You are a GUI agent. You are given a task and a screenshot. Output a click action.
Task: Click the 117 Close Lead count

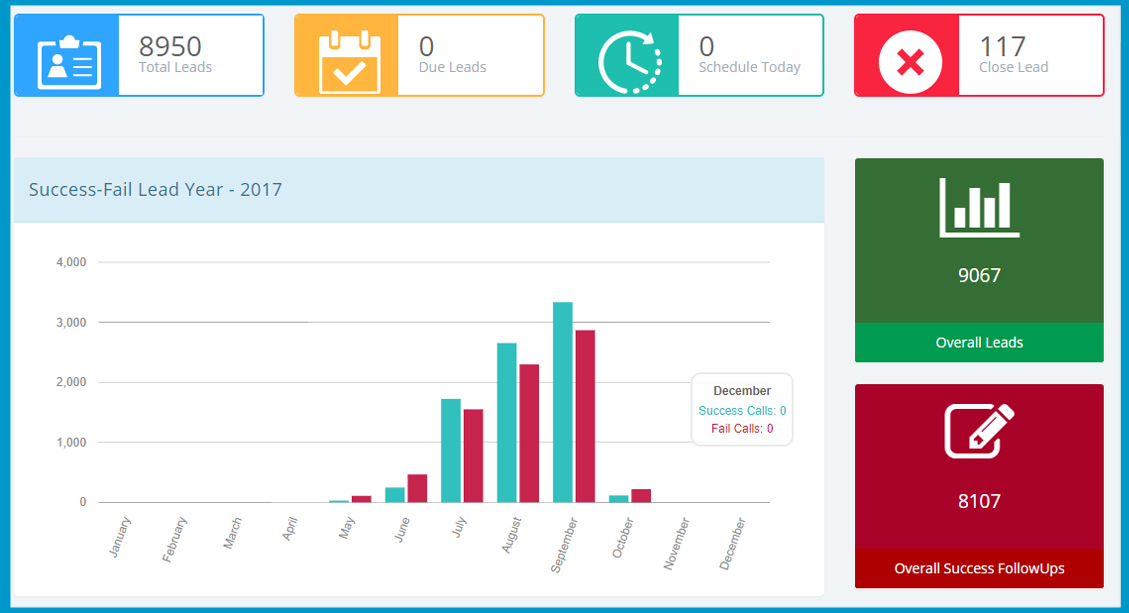1002,46
